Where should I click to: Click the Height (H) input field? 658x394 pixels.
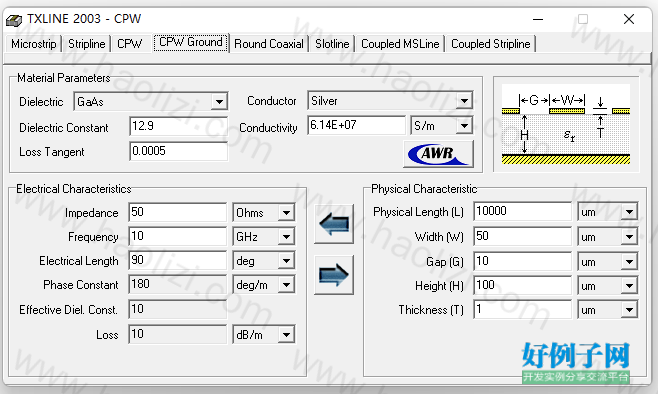pos(522,285)
